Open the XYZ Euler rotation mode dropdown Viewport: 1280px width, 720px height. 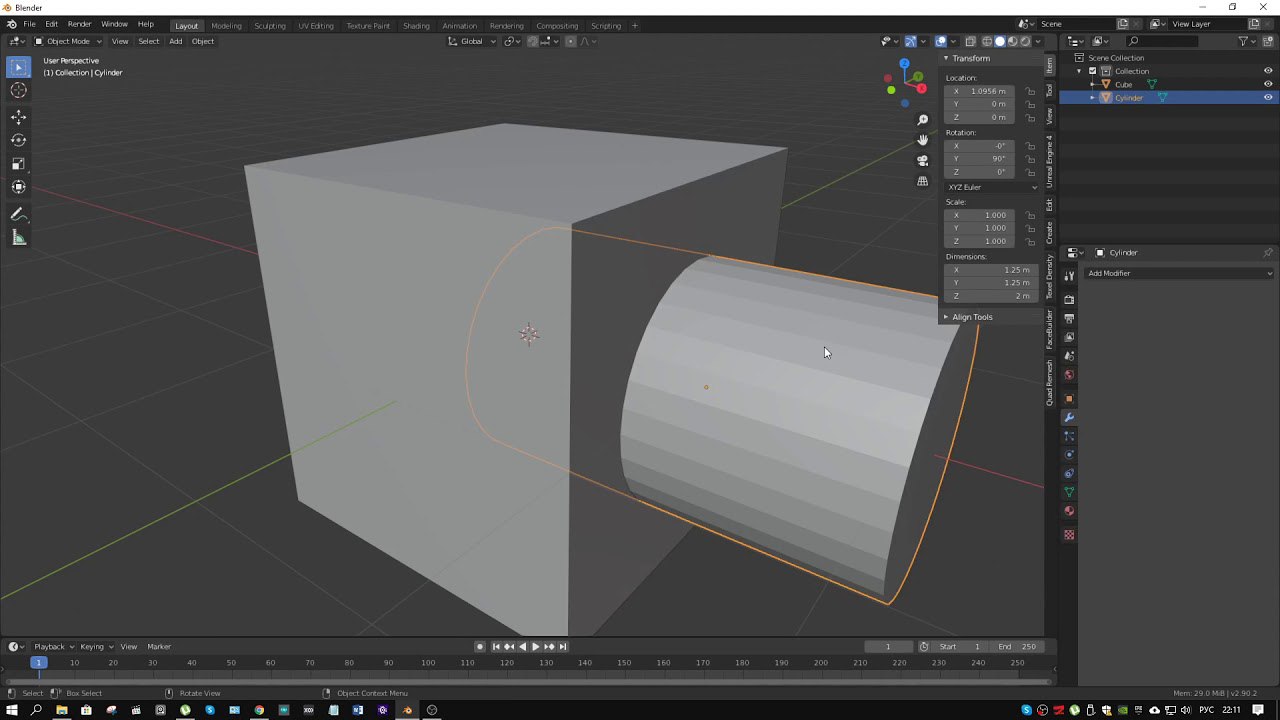993,187
